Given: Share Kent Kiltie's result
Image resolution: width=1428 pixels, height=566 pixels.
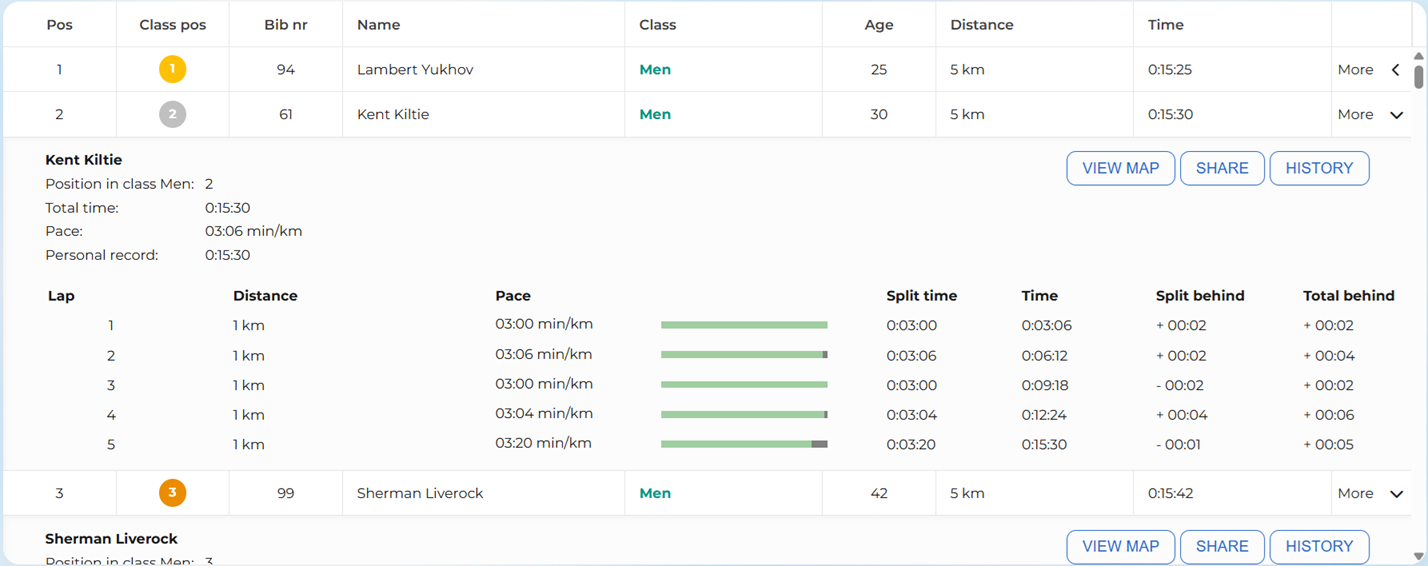Looking at the screenshot, I should click(x=1222, y=168).
